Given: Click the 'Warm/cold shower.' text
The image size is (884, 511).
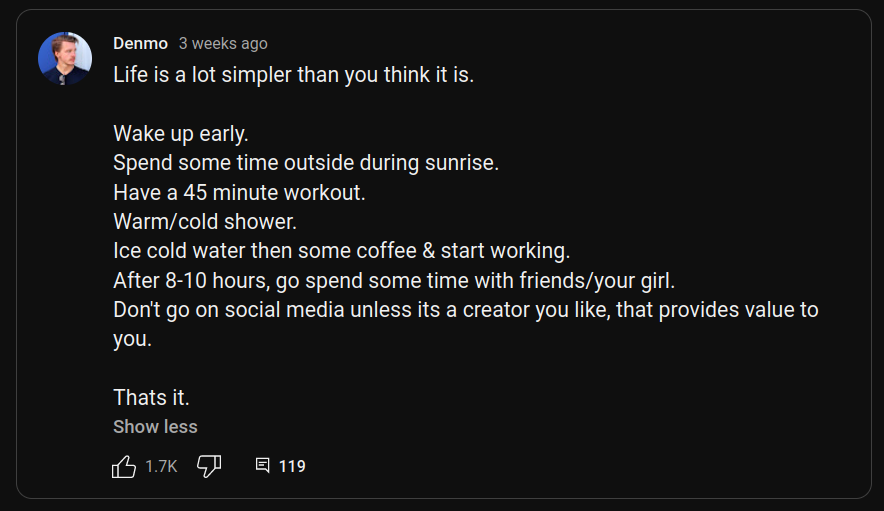Looking at the screenshot, I should tap(205, 221).
